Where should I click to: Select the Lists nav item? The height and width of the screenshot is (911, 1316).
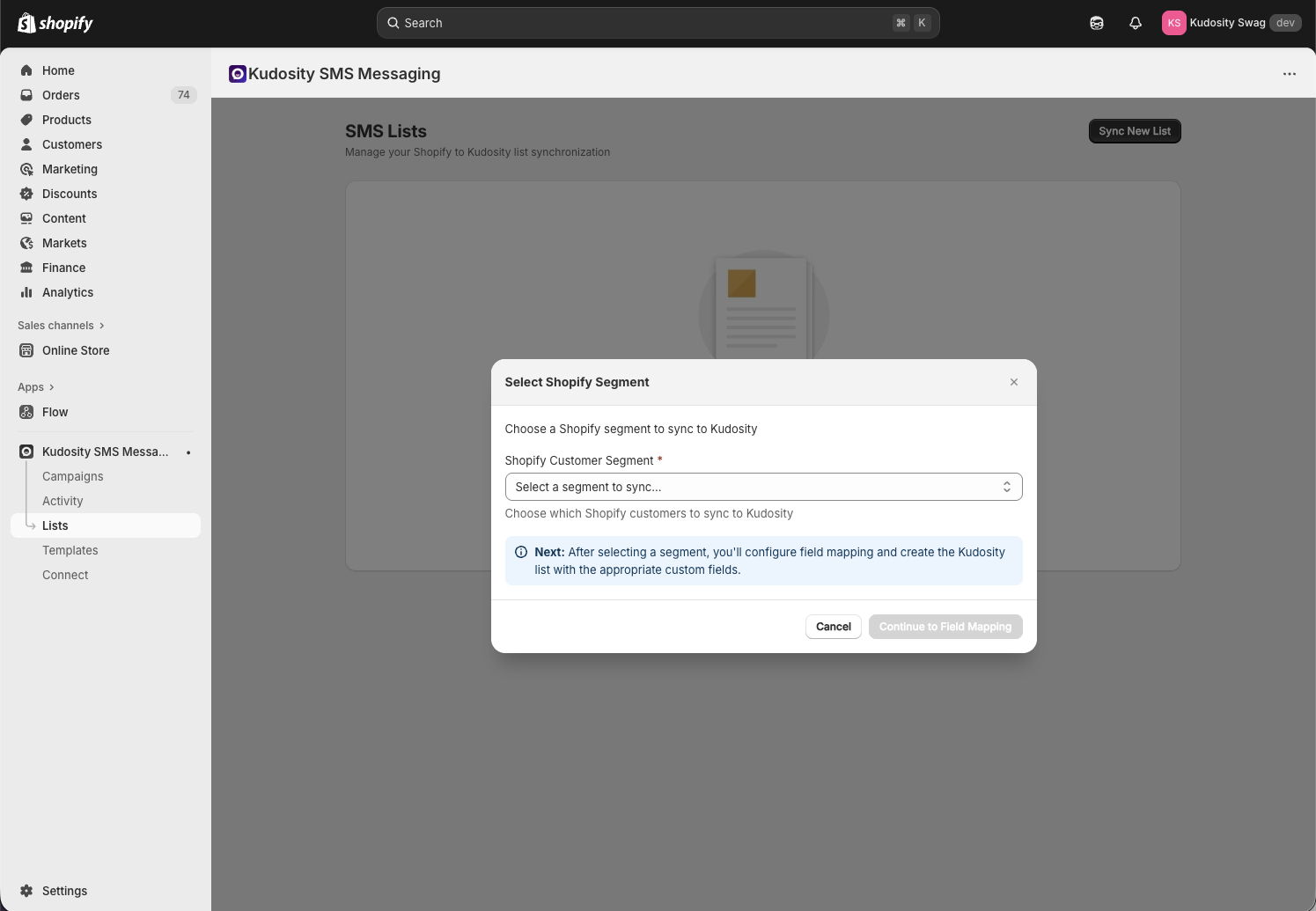tap(106, 525)
